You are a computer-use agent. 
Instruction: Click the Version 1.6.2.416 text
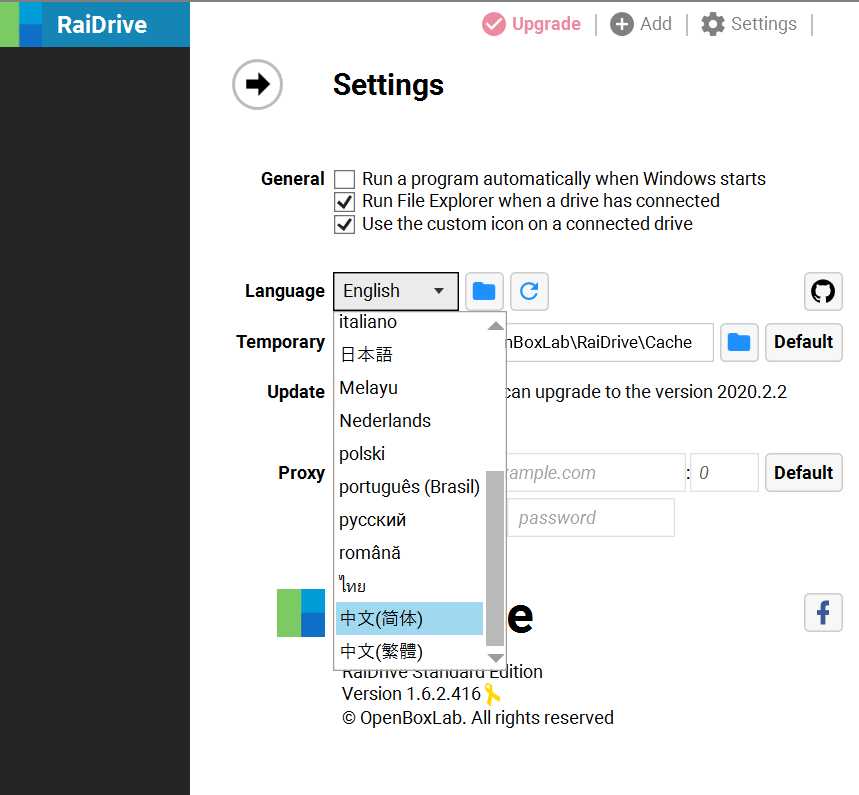(411, 694)
